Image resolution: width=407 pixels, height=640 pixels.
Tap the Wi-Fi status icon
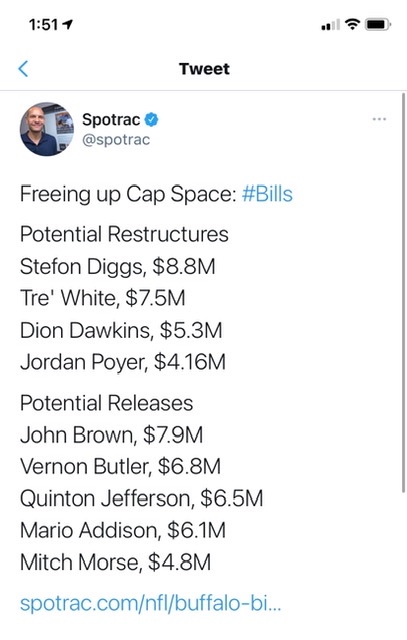pos(352,25)
